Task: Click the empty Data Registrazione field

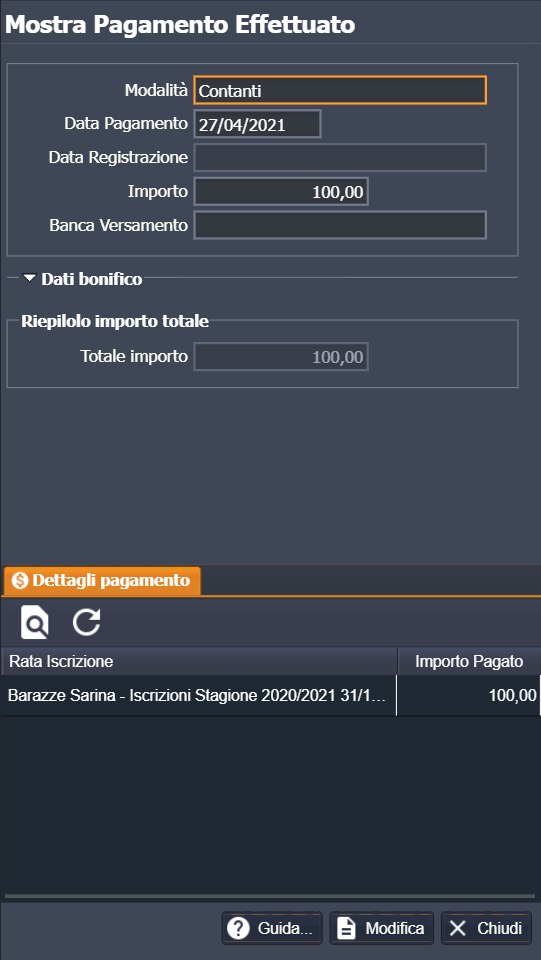Action: (x=340, y=157)
